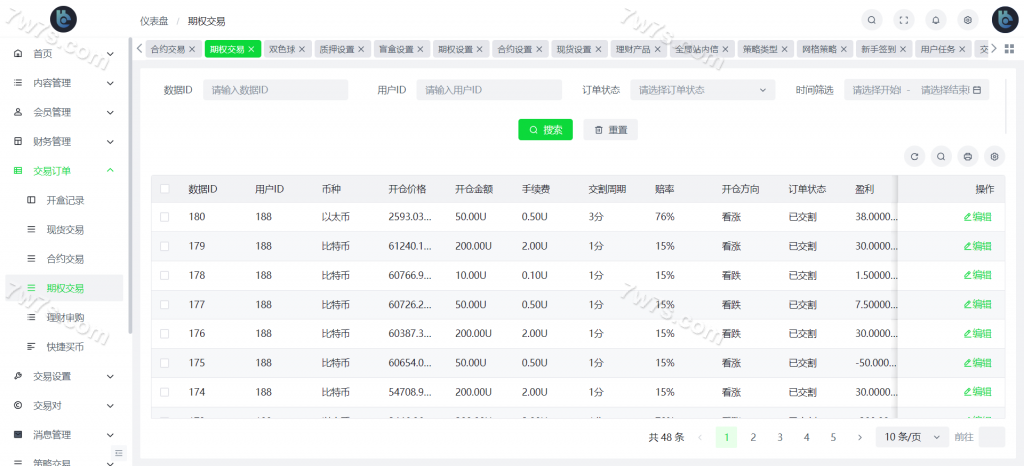
Task: Click the table refresh icon
Action: [x=914, y=156]
